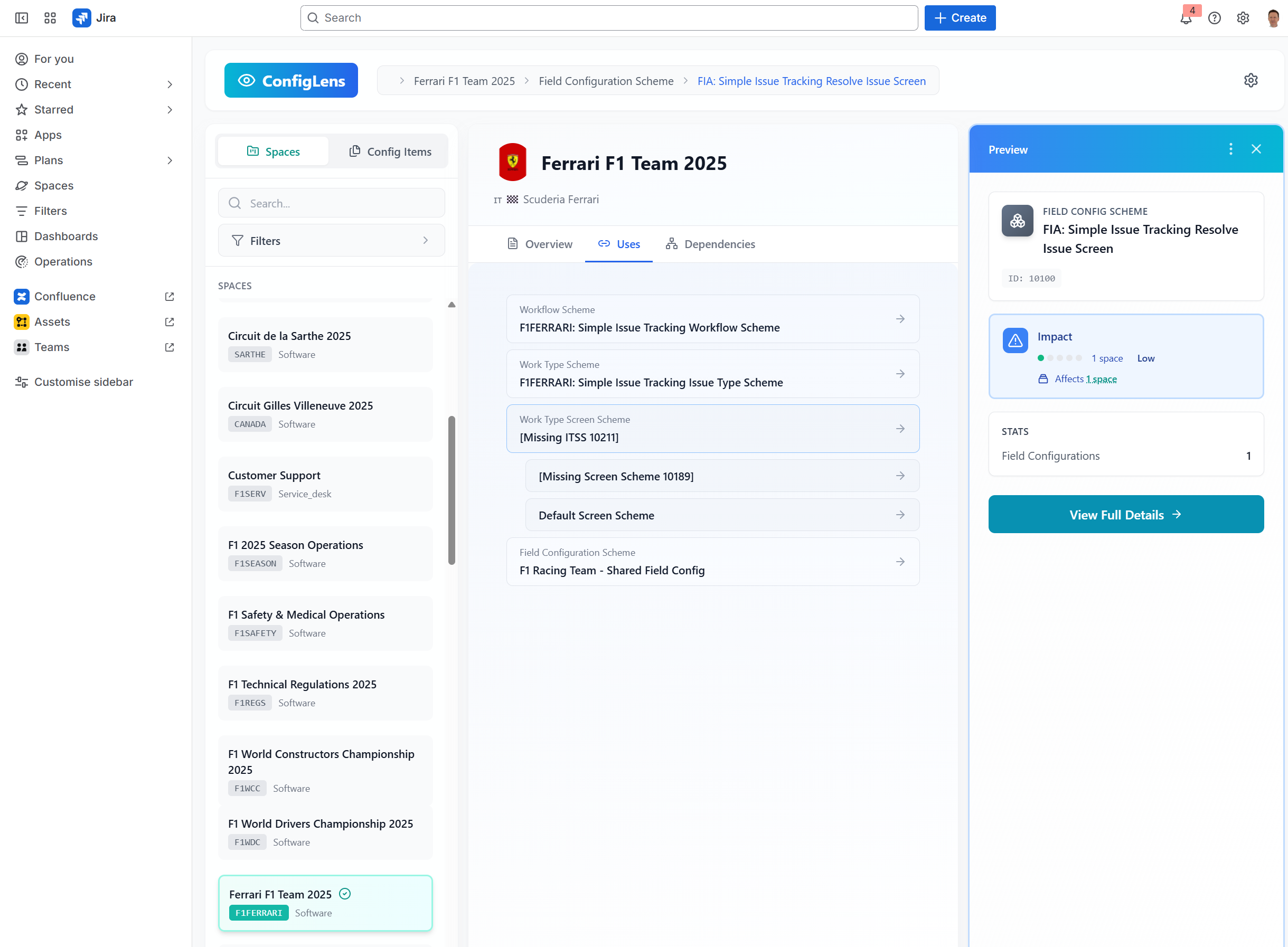Click View Full Details button
This screenshot has width=1288, height=947.
click(1125, 514)
